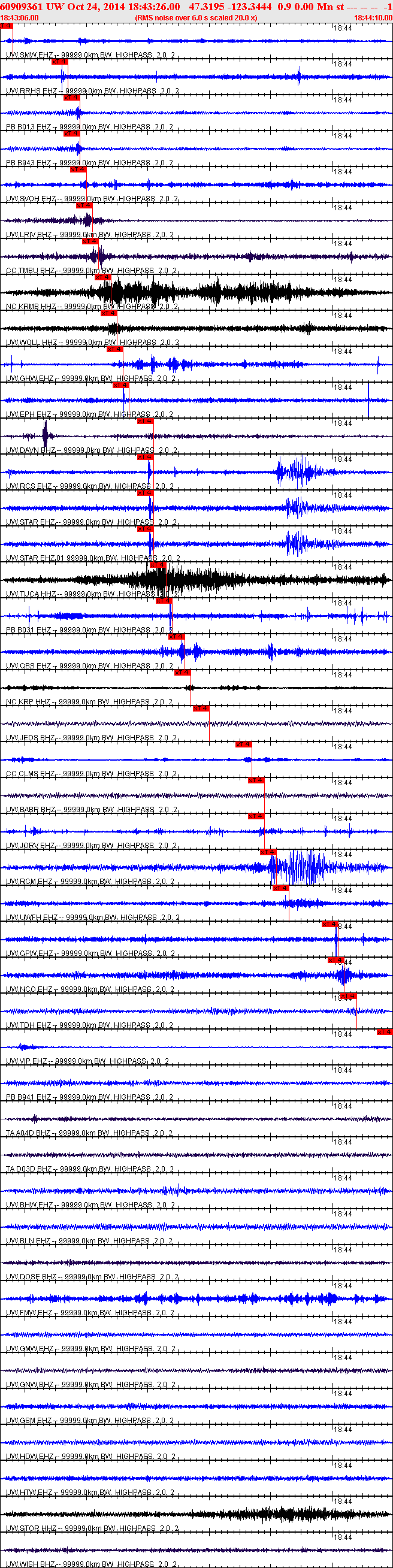393x1568 pixels.
Task: Select the UW.BABR BHZ station label
Action: click(x=92, y=810)
